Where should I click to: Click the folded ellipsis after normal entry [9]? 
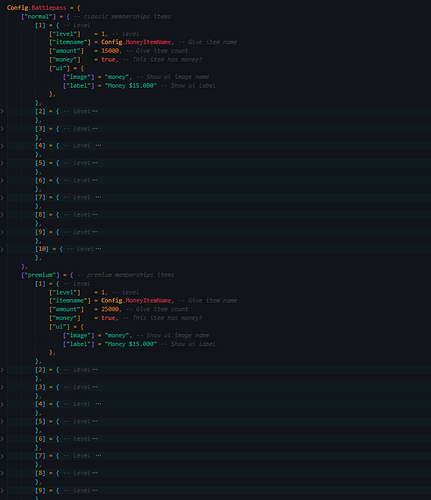[95, 232]
